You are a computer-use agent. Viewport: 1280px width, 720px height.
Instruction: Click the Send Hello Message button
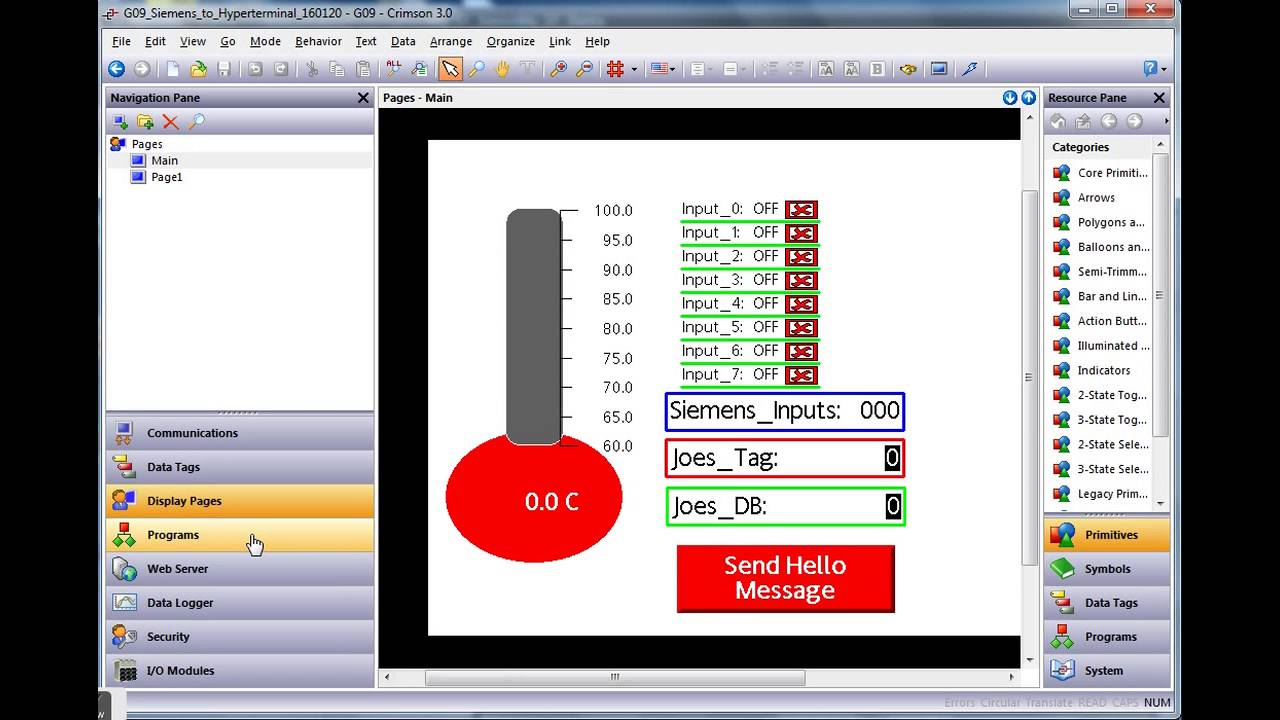[785, 578]
